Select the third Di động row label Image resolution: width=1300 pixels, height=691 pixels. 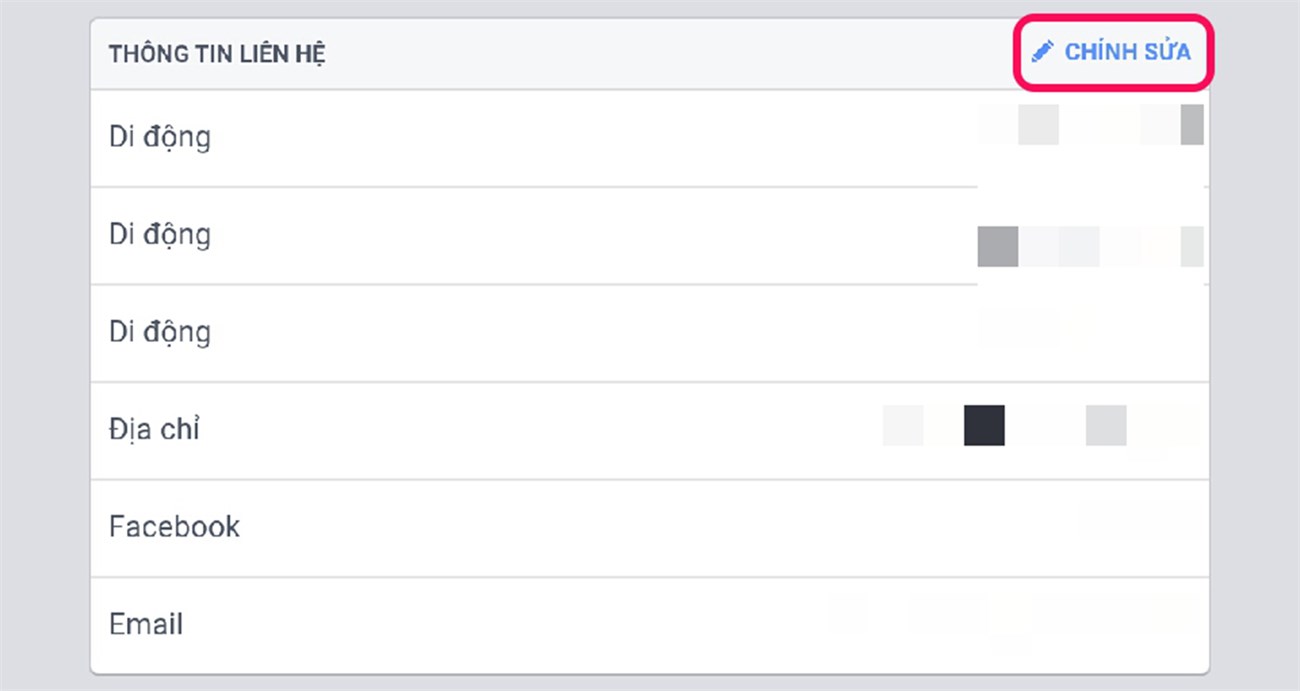coord(160,332)
